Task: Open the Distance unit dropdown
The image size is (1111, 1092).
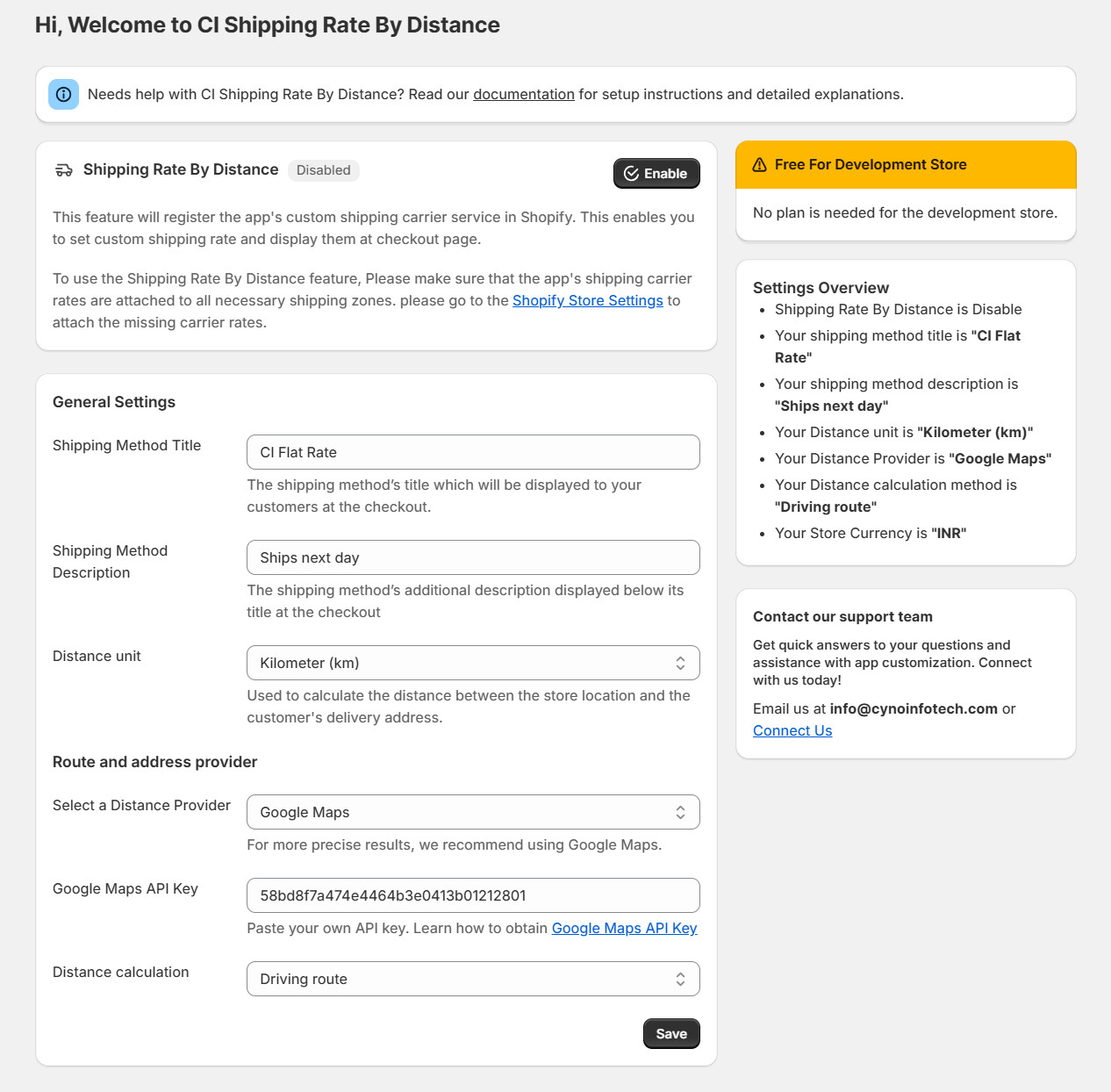Action: [x=473, y=663]
